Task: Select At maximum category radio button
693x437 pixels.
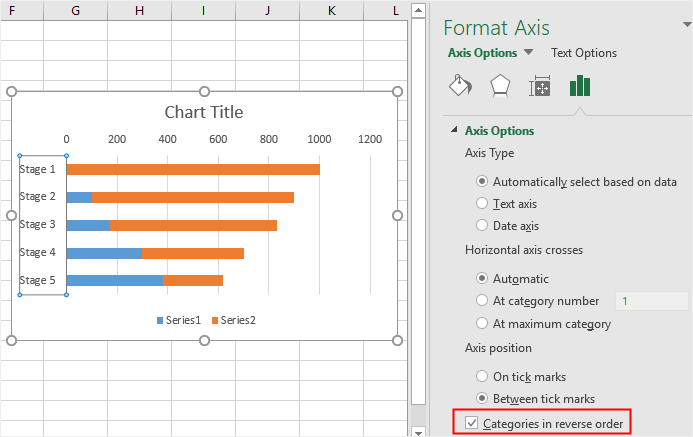Action: pos(482,323)
